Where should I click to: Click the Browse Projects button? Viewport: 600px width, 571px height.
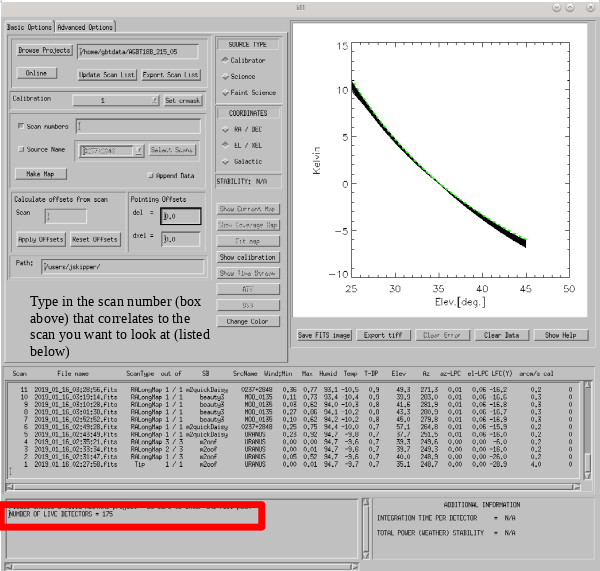click(x=44, y=51)
